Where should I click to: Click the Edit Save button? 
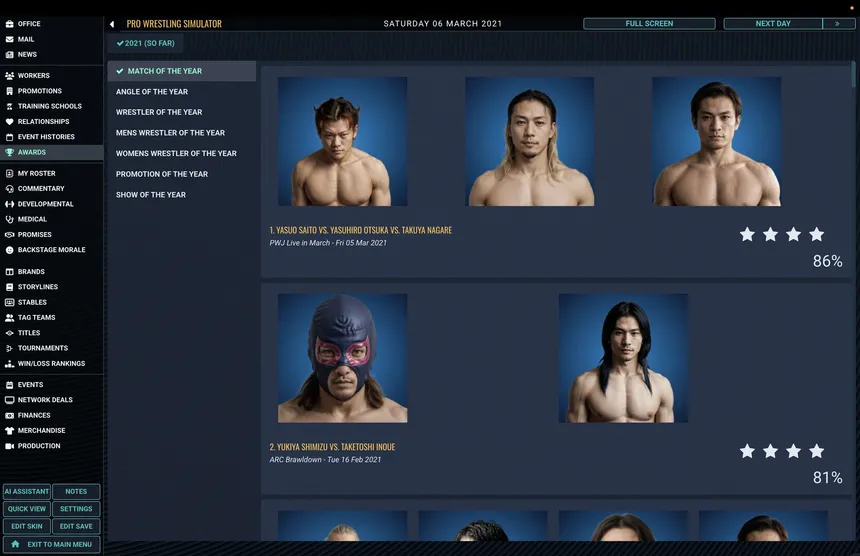(76, 526)
